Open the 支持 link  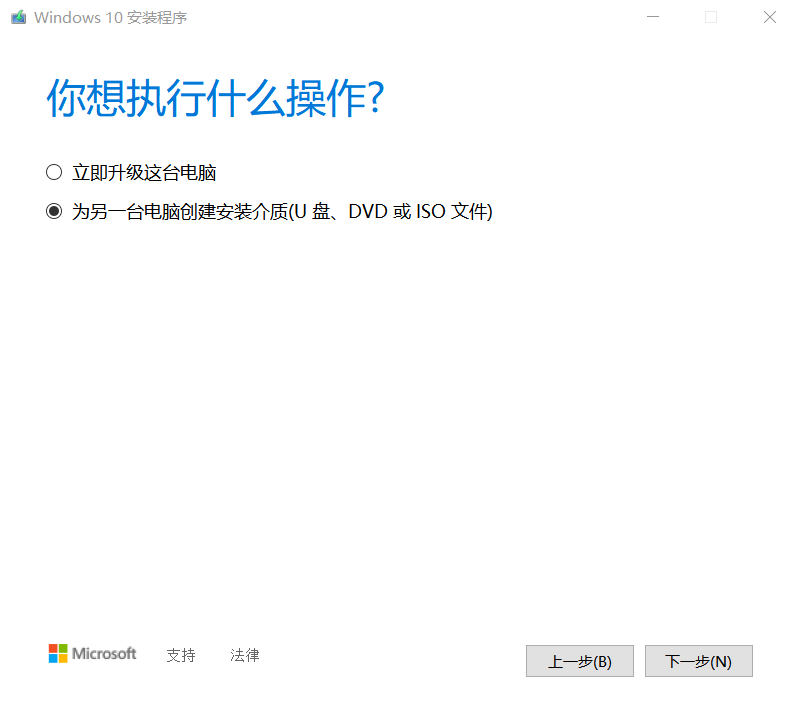tap(181, 655)
